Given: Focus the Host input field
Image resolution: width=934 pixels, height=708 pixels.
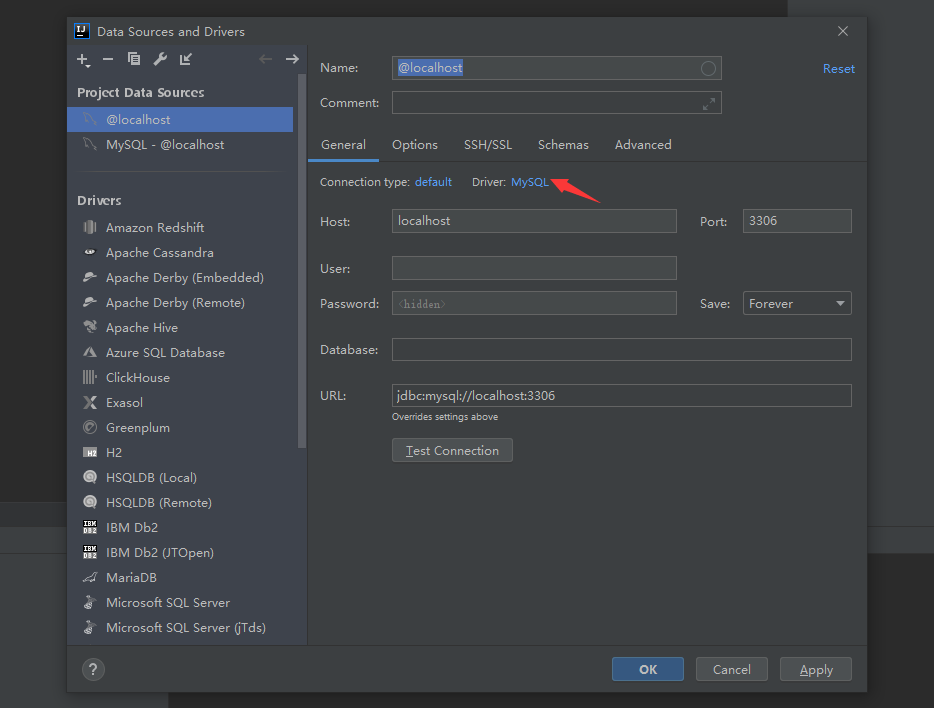Looking at the screenshot, I should (534, 221).
